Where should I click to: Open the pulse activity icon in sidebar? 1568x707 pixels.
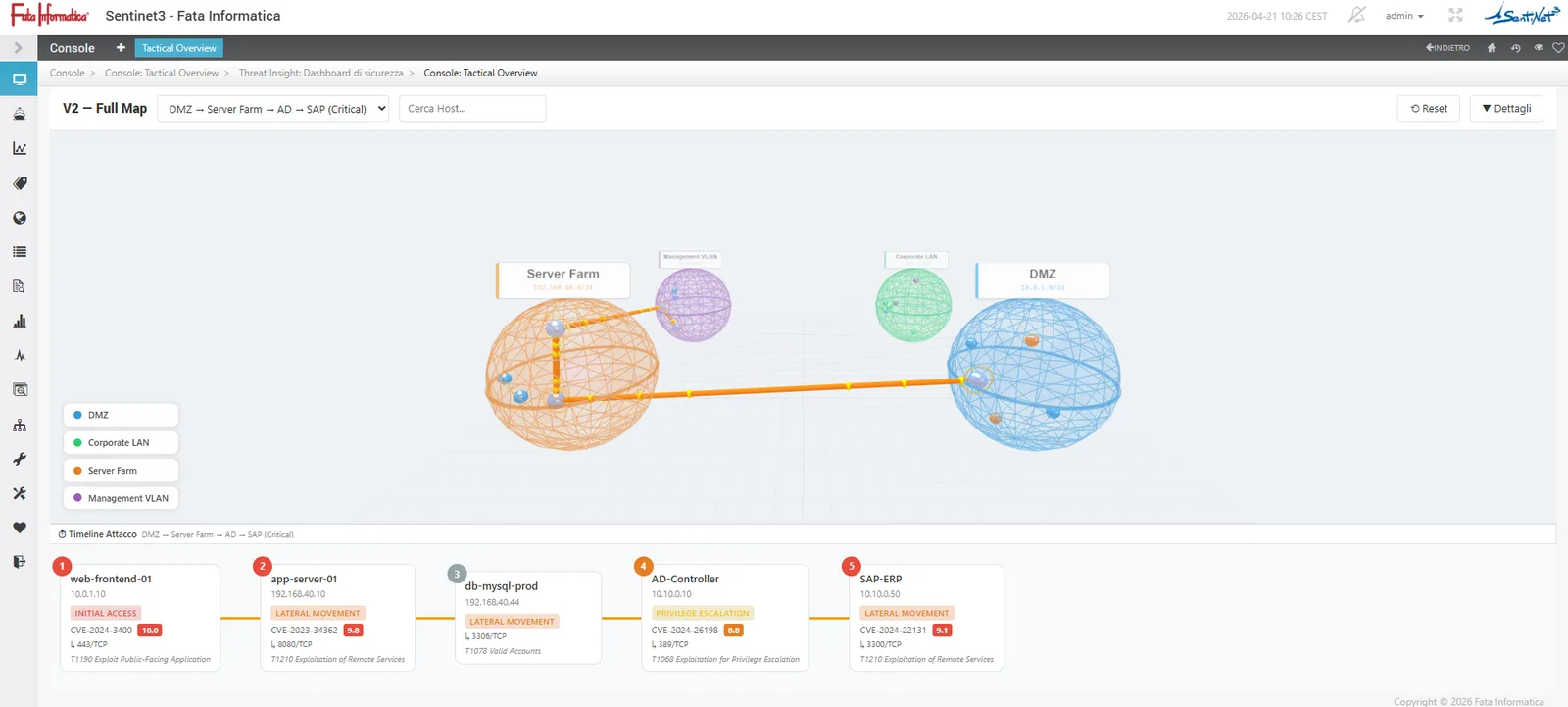(19, 355)
